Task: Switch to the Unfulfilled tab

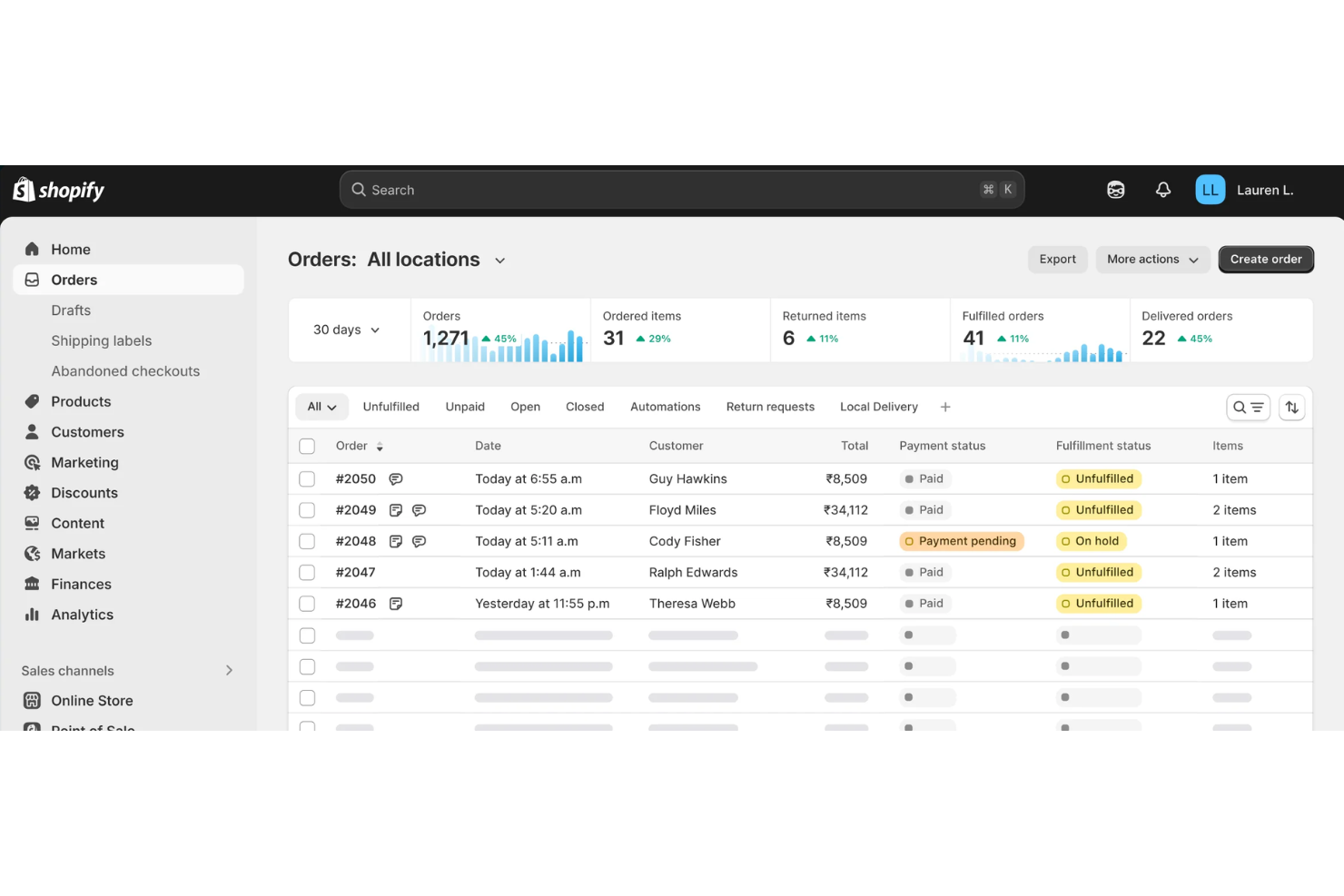Action: pos(390,407)
